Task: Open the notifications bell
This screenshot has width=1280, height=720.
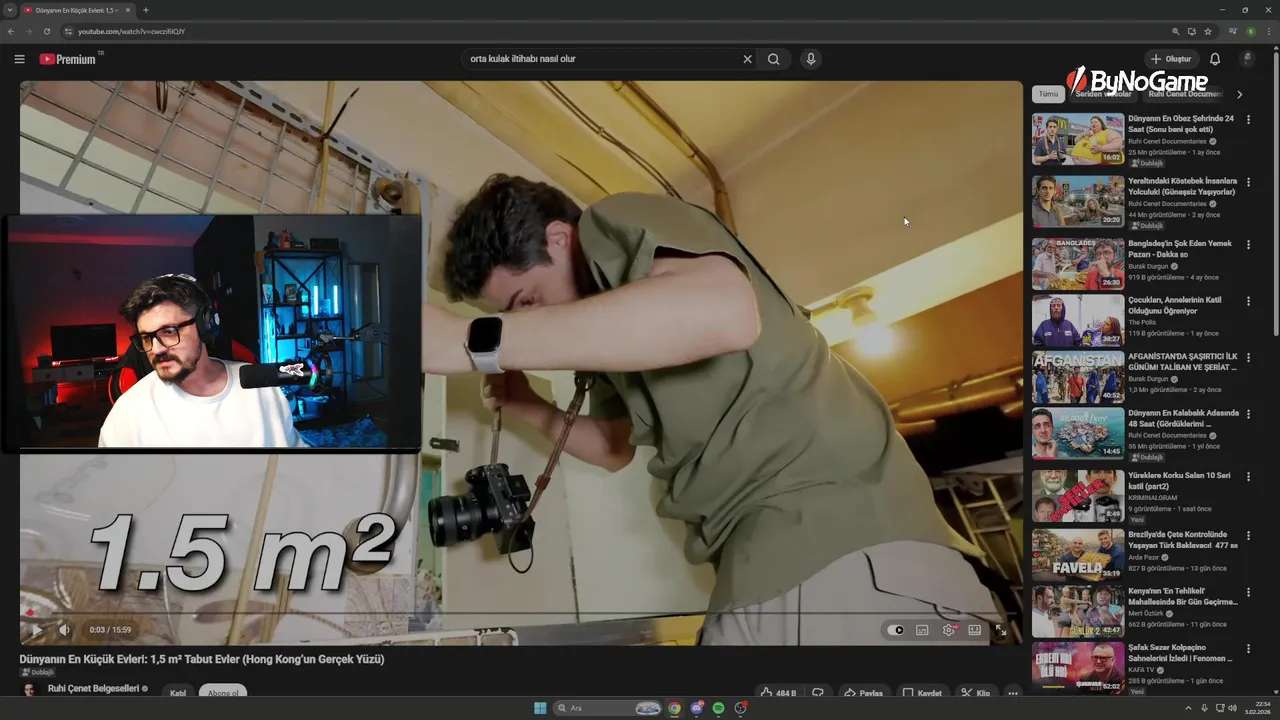Action: pos(1215,59)
